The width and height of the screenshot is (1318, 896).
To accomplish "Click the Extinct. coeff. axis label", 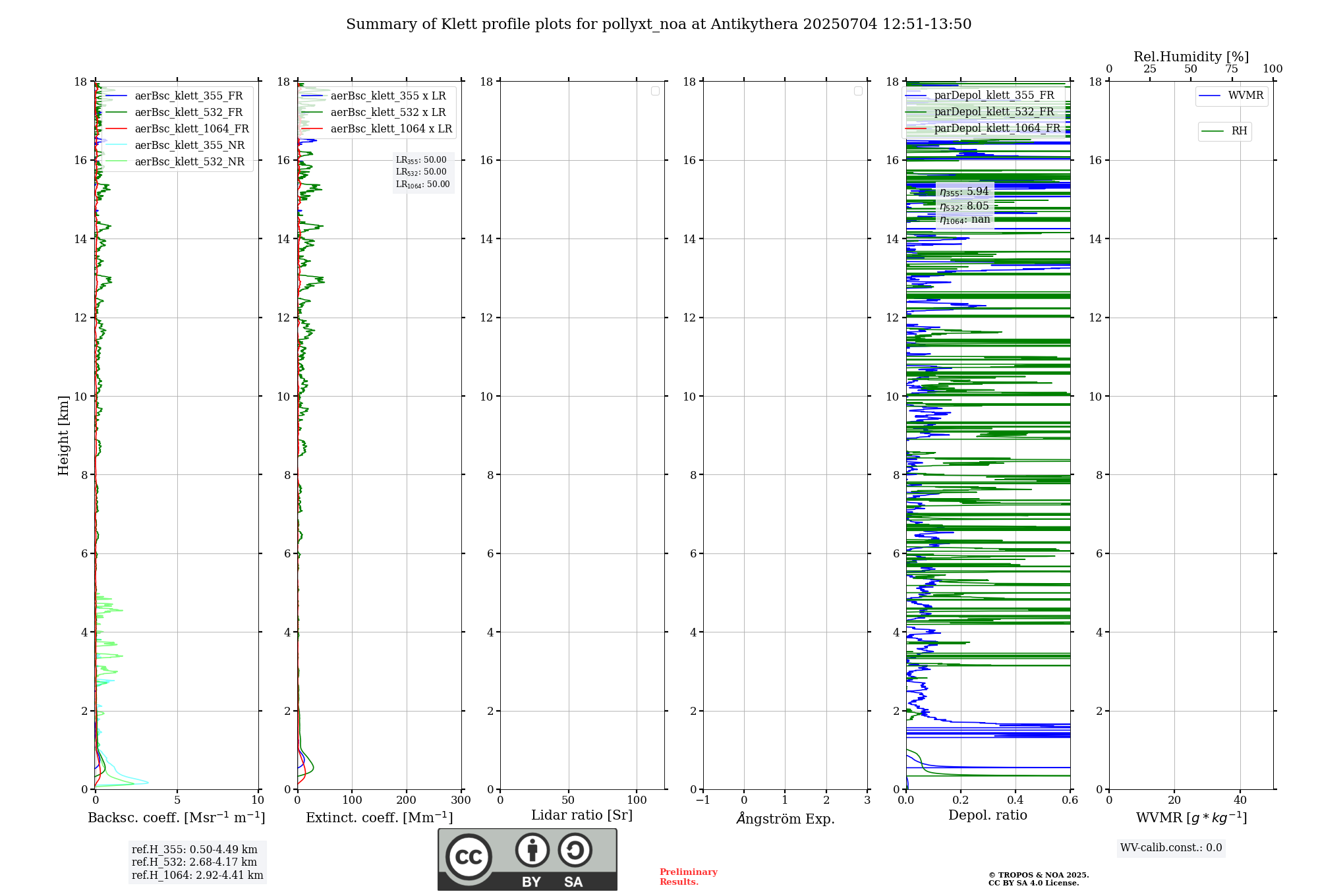I will pos(380,818).
